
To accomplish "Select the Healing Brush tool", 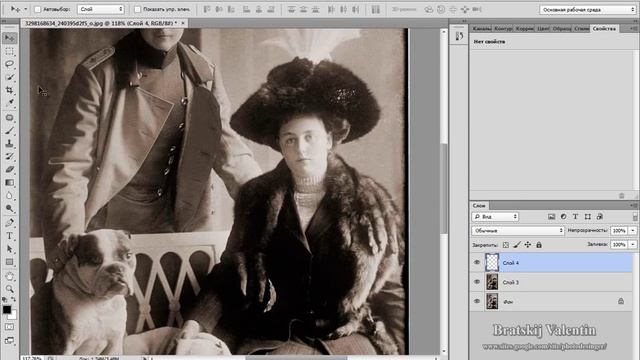I will pyautogui.click(x=9, y=118).
